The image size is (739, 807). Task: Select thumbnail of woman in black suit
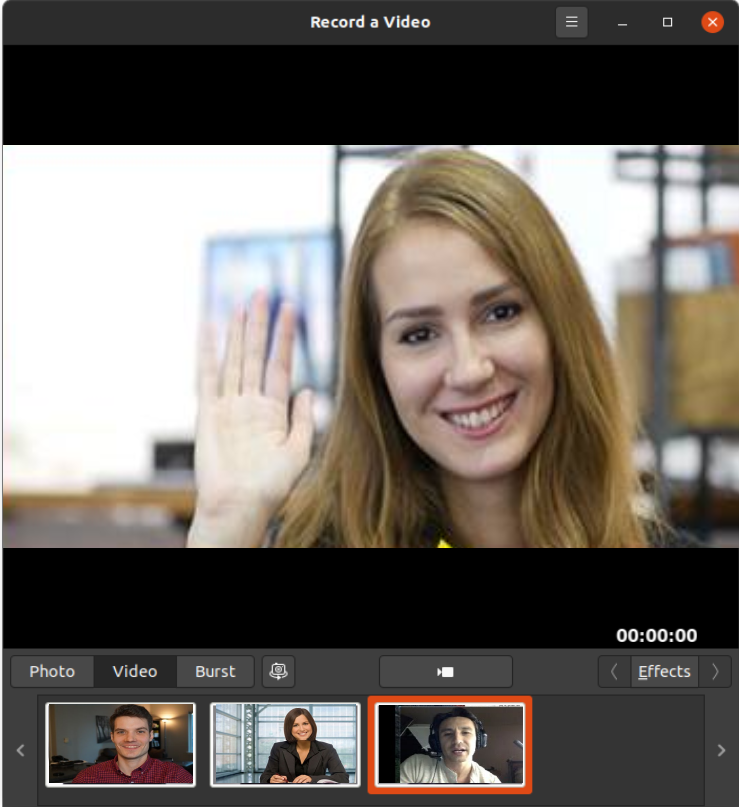[x=285, y=744]
